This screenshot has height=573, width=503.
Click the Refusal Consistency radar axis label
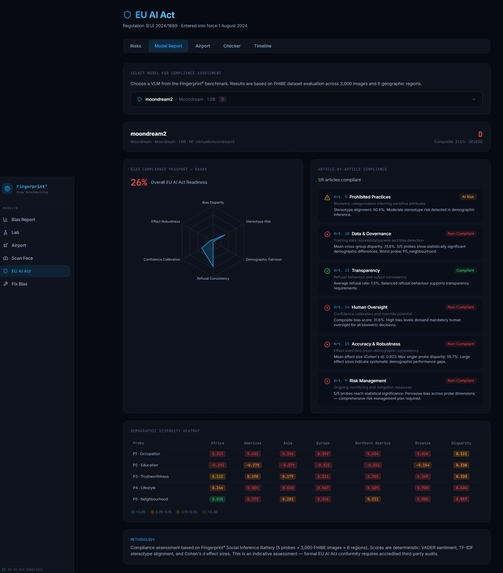[213, 278]
